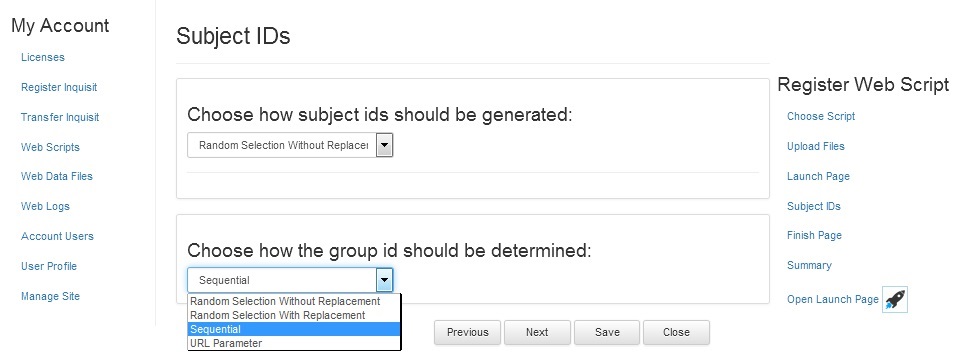
Task: Open Web Data Files
Action: (x=57, y=177)
